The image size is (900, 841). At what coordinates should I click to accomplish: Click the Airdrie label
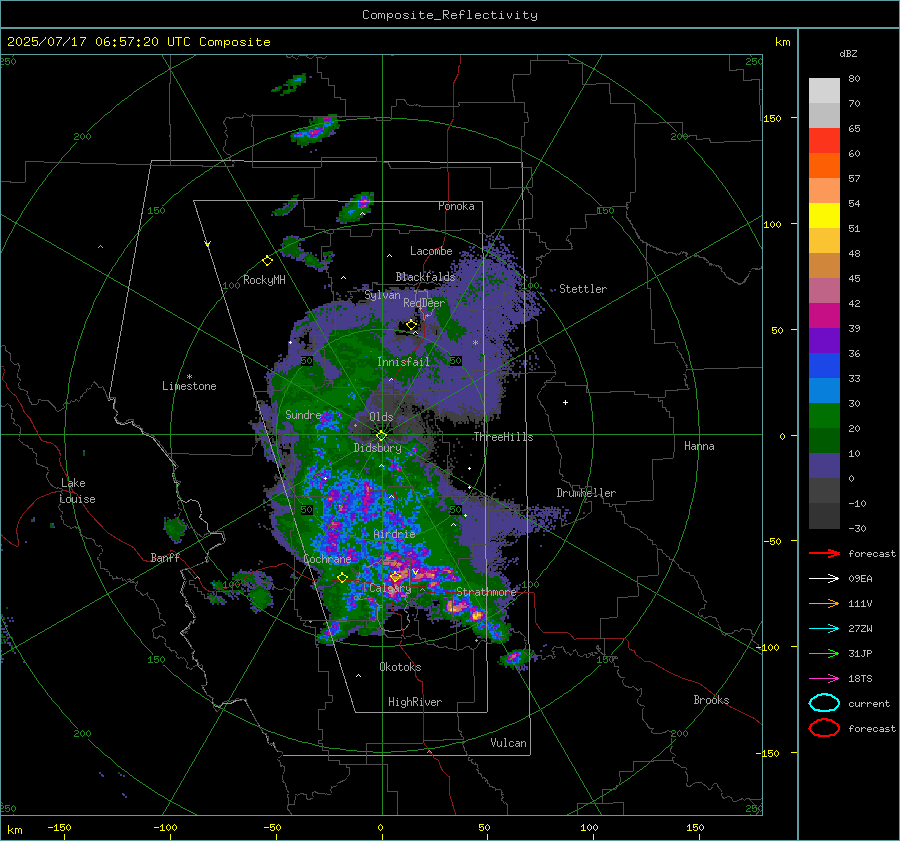click(394, 534)
